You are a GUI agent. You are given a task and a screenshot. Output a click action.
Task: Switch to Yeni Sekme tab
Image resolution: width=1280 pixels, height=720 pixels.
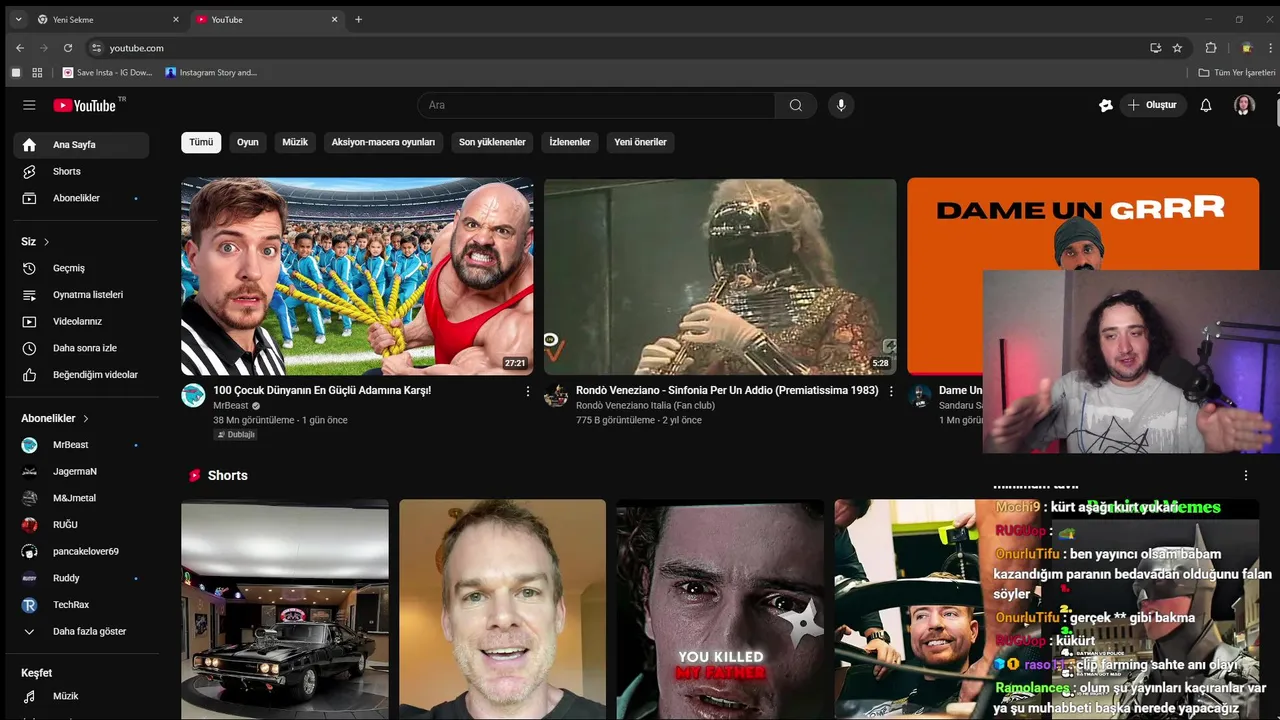pyautogui.click(x=107, y=19)
